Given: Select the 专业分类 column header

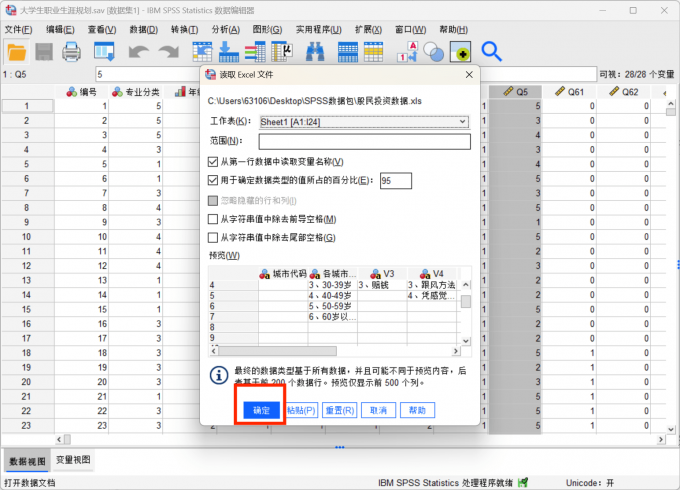Looking at the screenshot, I should [136, 92].
